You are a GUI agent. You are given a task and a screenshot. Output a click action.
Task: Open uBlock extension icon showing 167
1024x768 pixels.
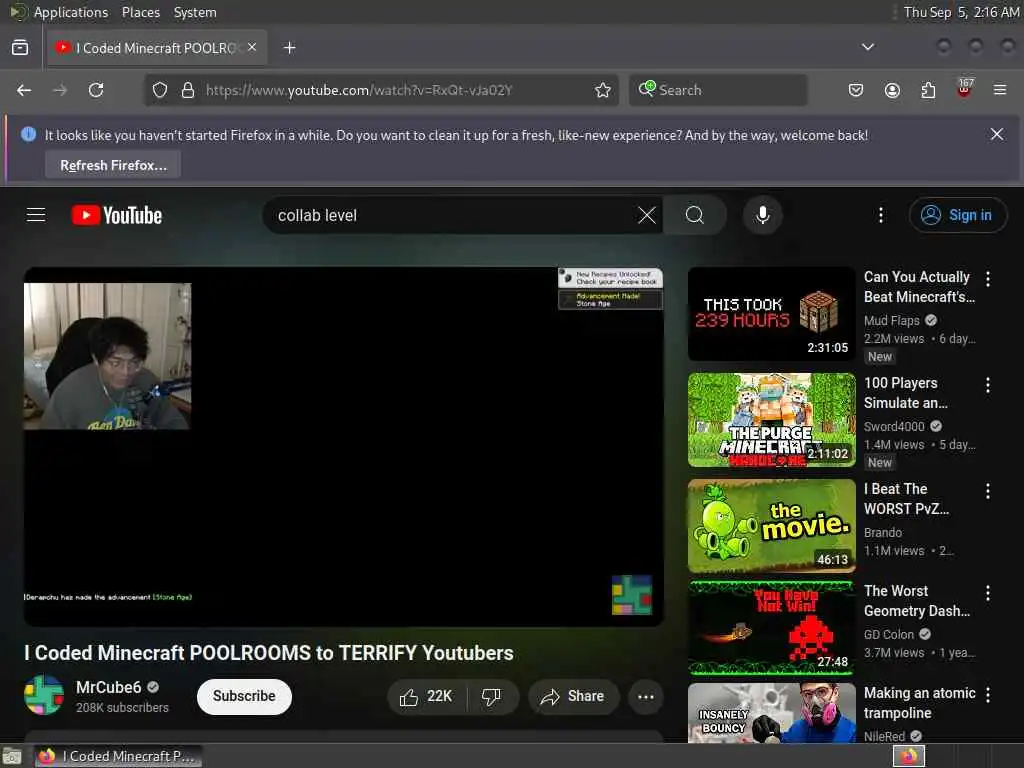[965, 89]
